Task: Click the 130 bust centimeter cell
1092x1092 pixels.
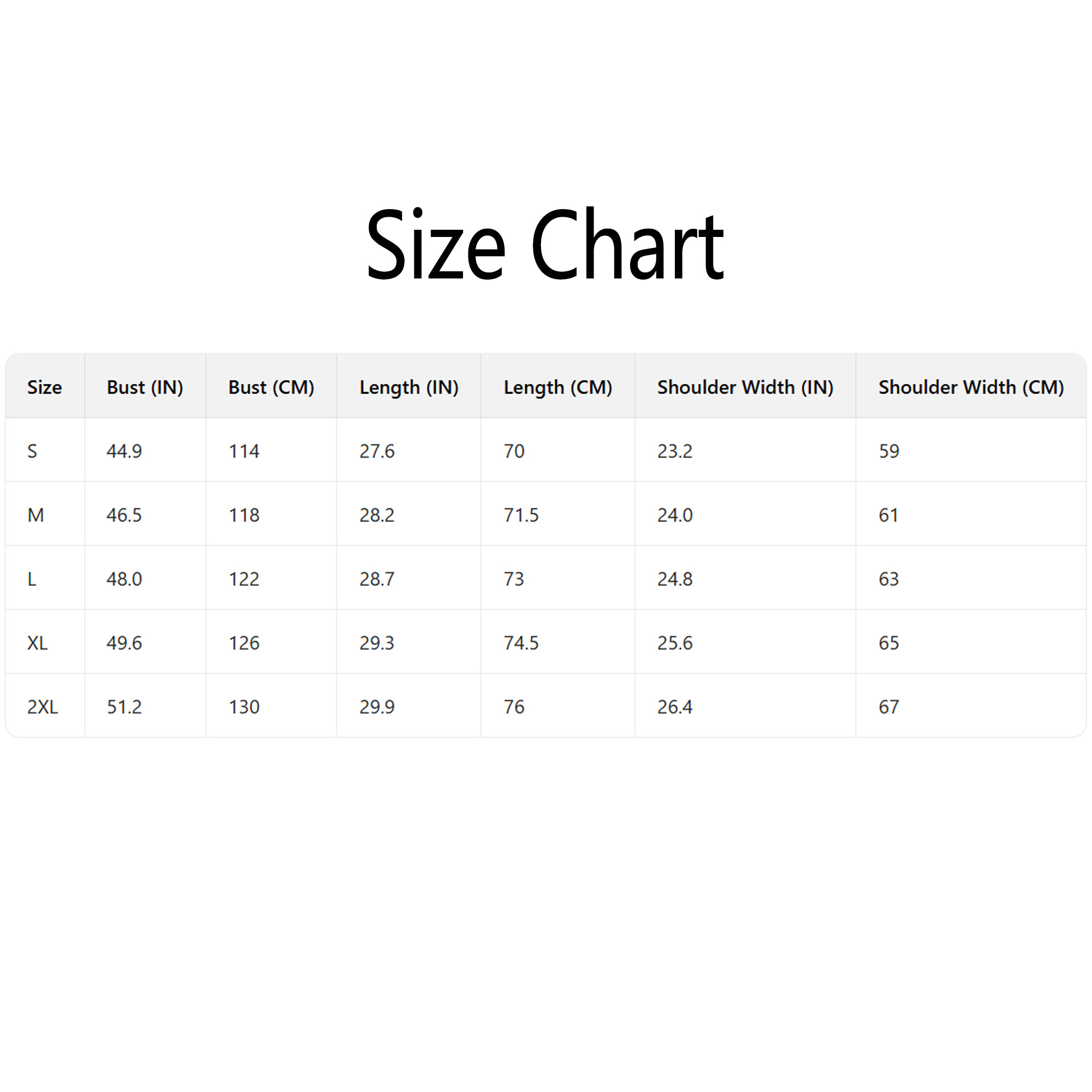Action: [244, 707]
